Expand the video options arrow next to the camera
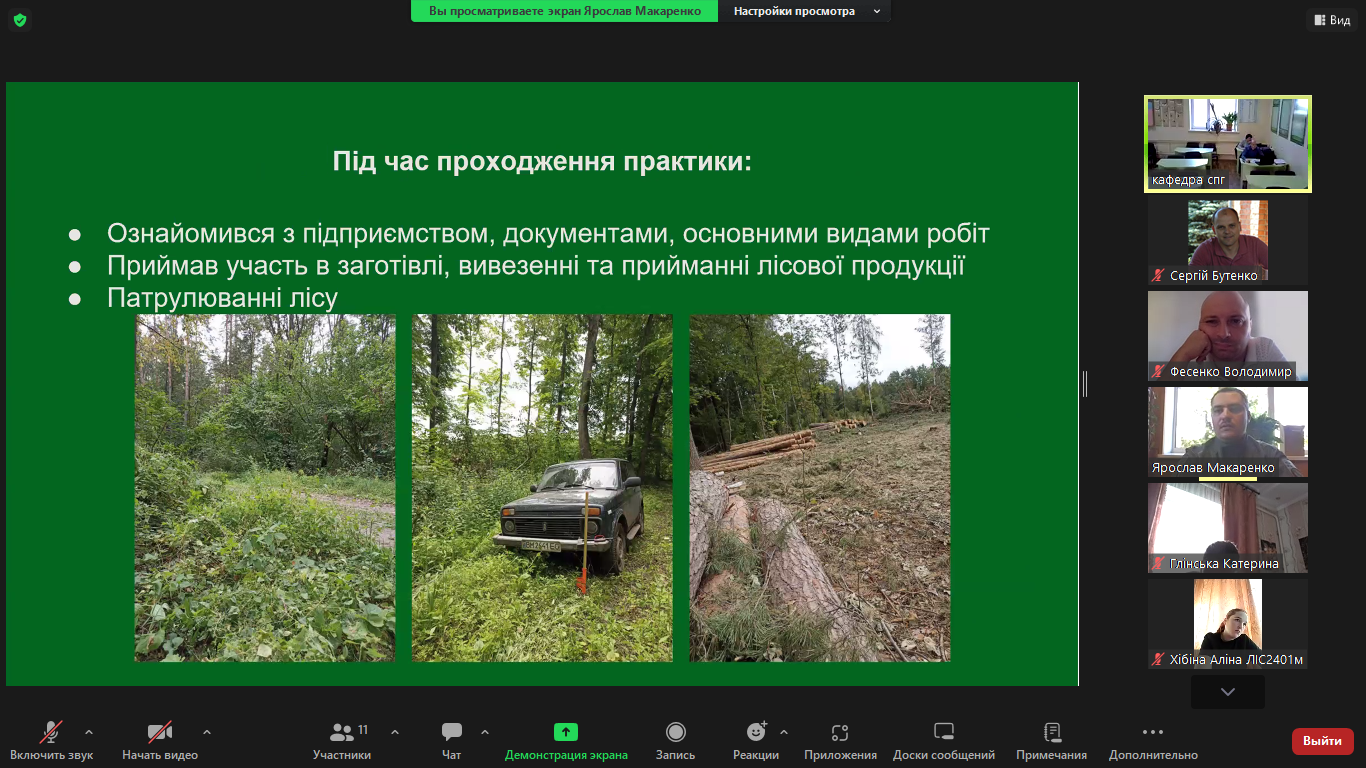Screen dimensions: 1366x768 (207, 731)
